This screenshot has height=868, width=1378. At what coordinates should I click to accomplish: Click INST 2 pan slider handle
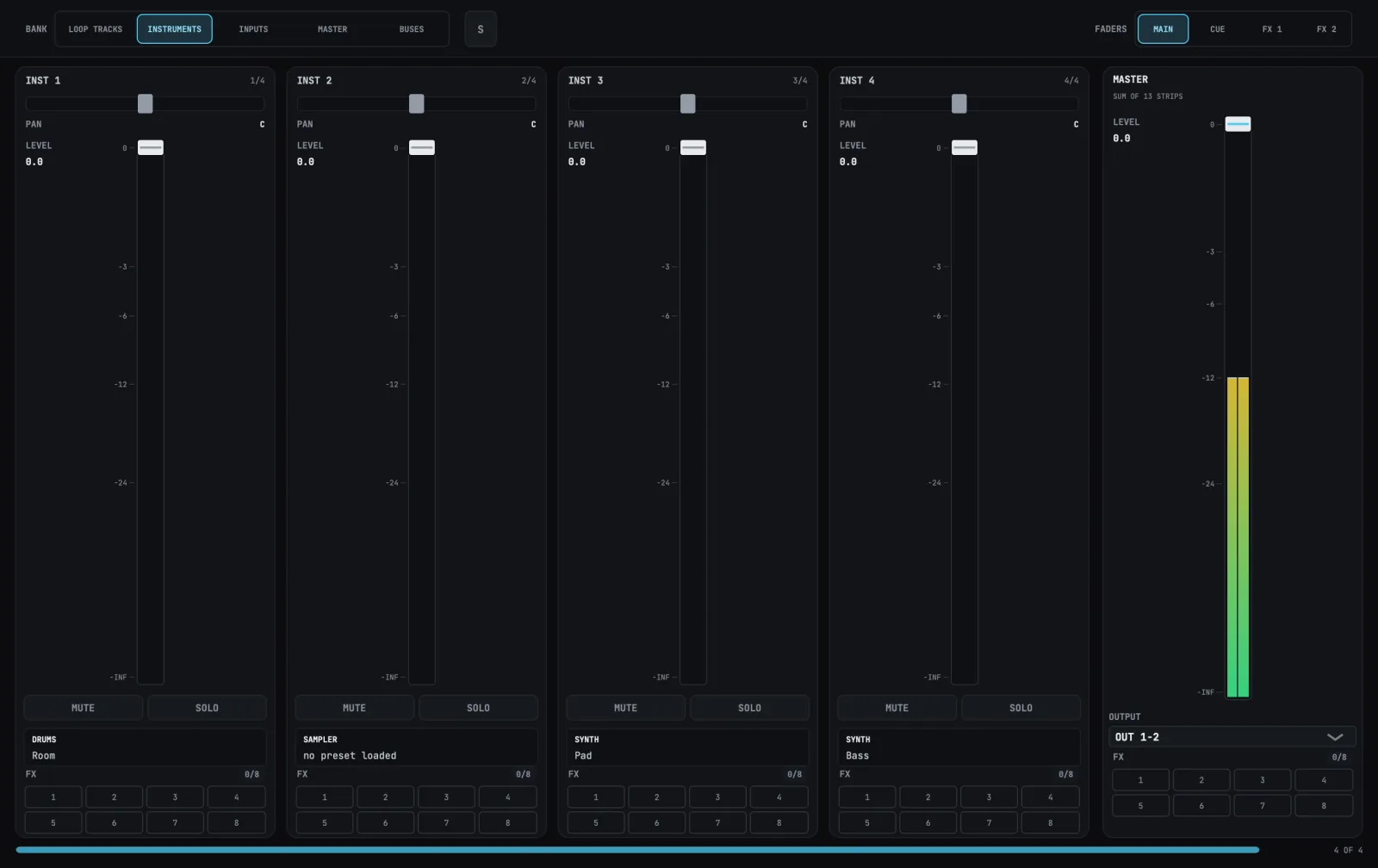click(x=417, y=104)
